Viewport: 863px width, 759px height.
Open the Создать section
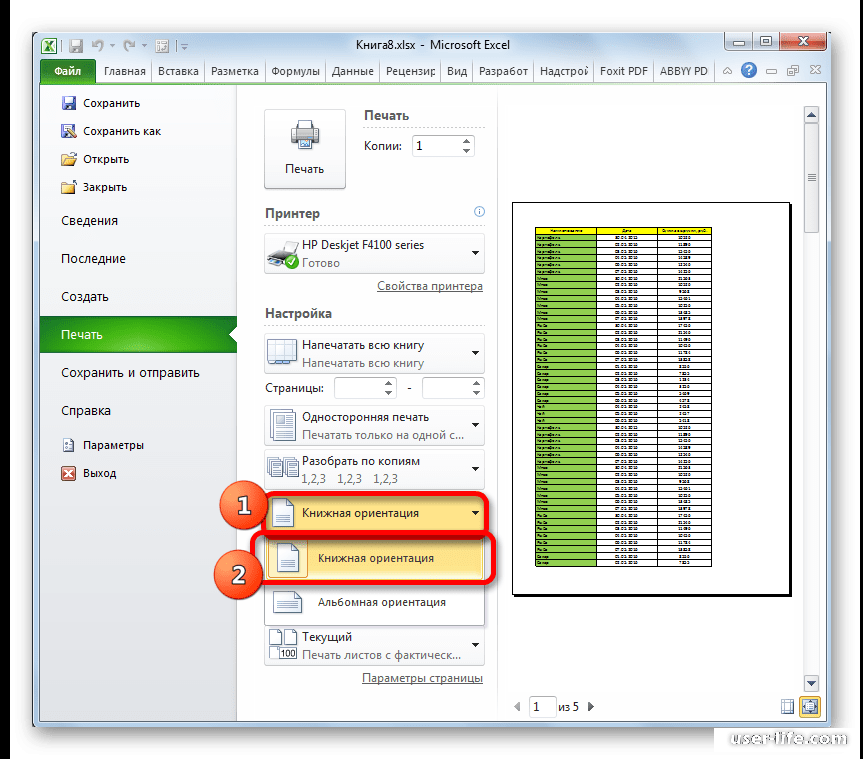[x=85, y=297]
